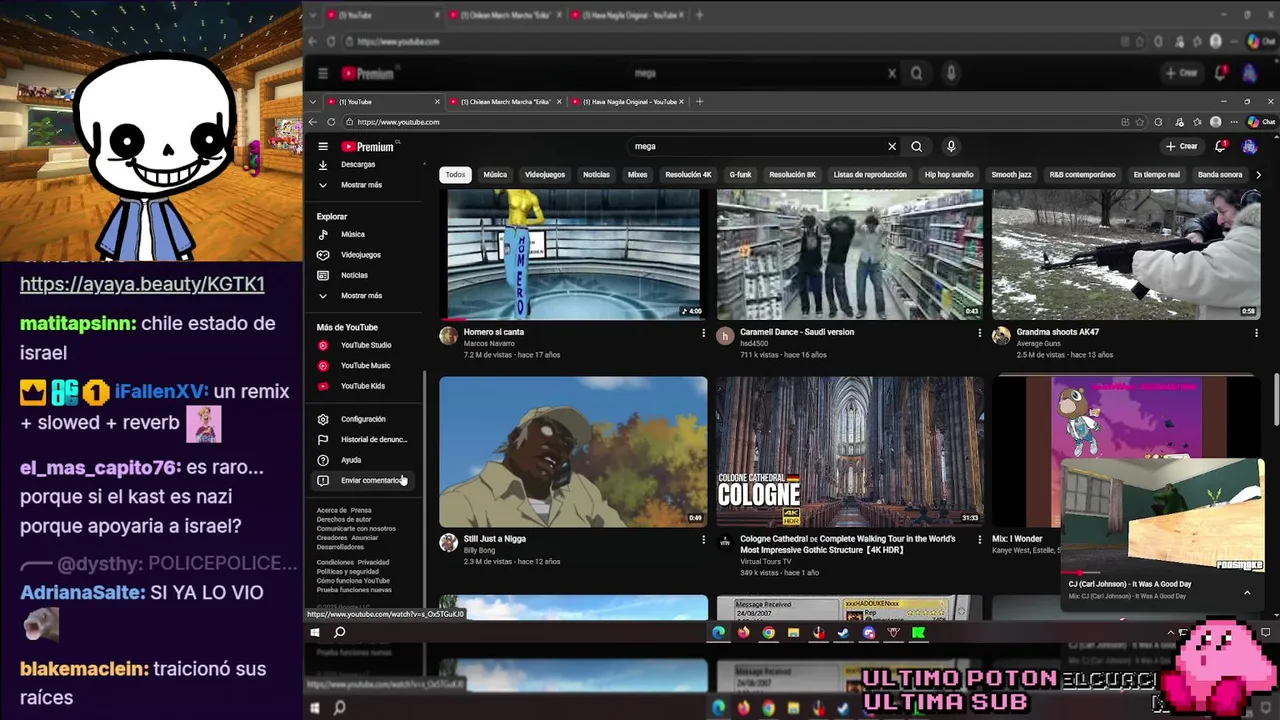Launch YouTube Studio from sidebar
Viewport: 1280px width, 720px height.
[365, 345]
